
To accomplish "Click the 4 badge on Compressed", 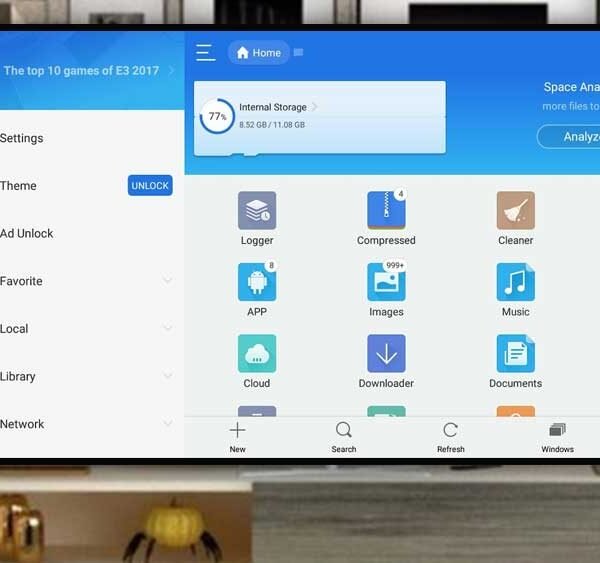I will pyautogui.click(x=401, y=194).
